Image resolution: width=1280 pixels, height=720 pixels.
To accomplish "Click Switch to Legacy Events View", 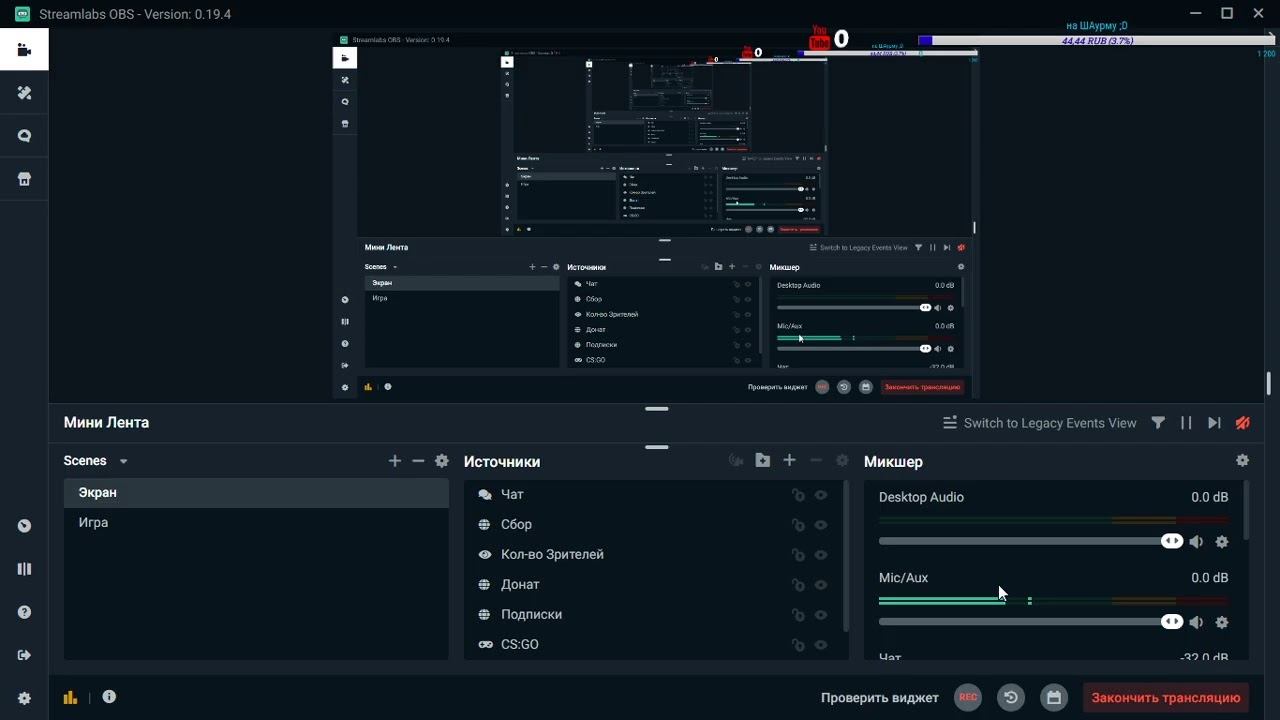I will point(1039,423).
